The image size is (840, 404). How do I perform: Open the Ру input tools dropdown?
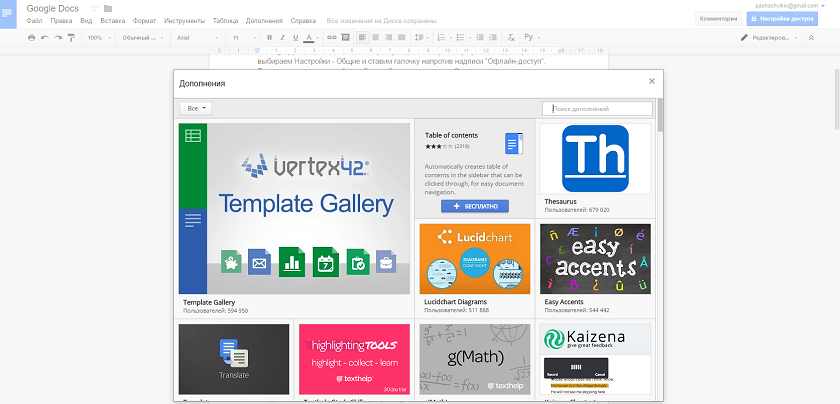tap(532, 38)
